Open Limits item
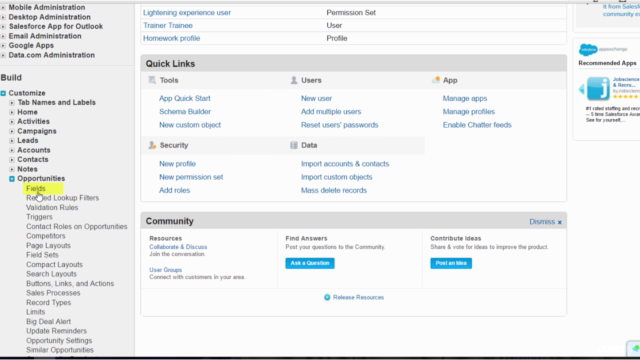 click(36, 312)
